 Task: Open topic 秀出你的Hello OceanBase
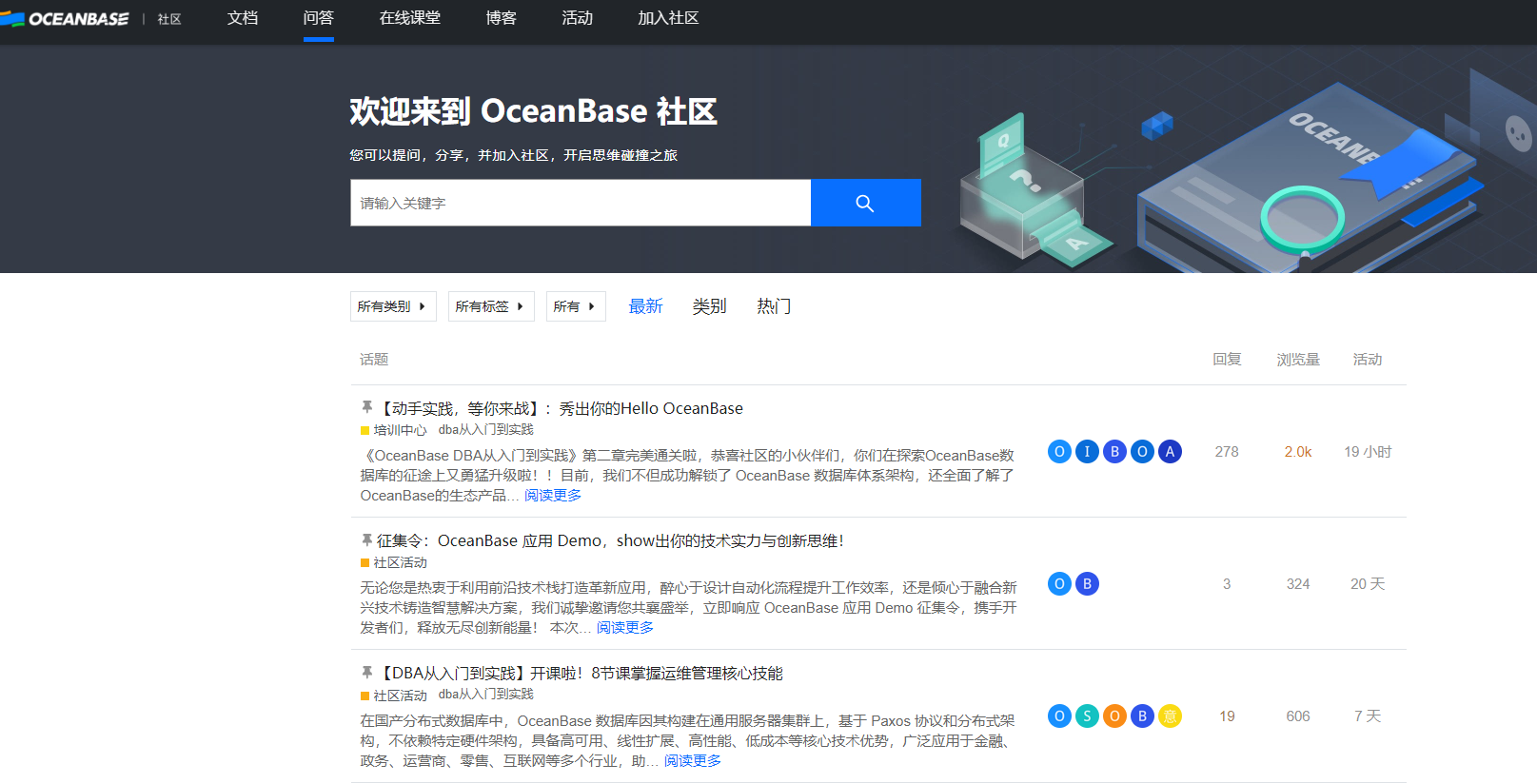coord(561,408)
